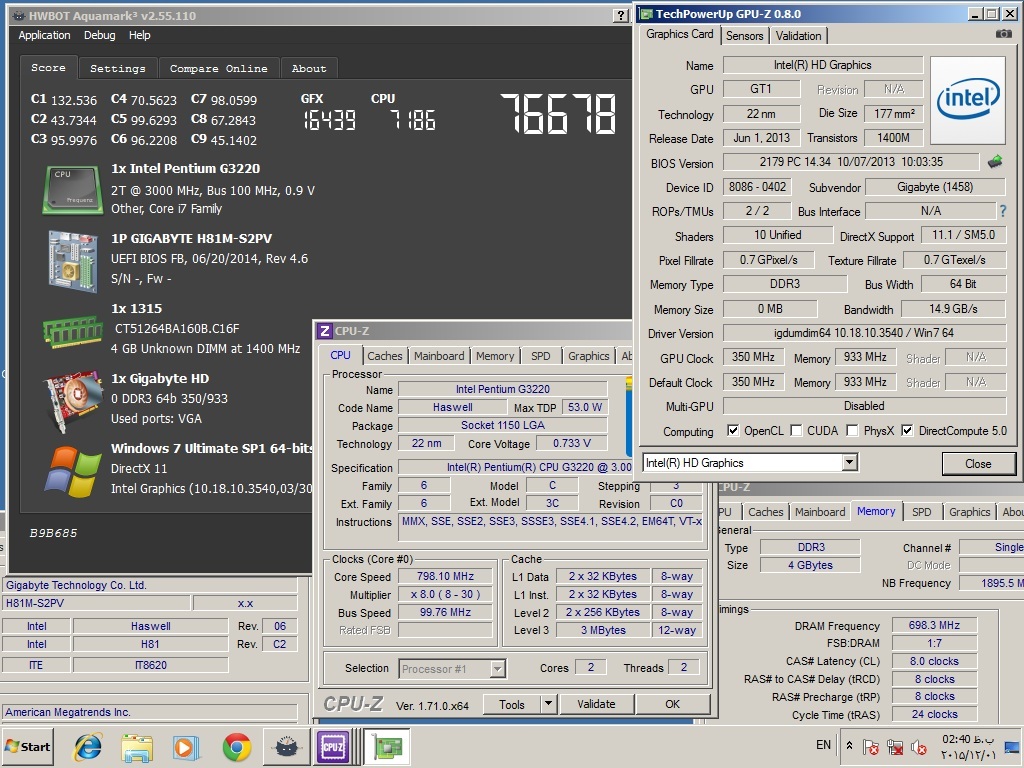Switch to GPU-Z Validation tab

point(798,36)
